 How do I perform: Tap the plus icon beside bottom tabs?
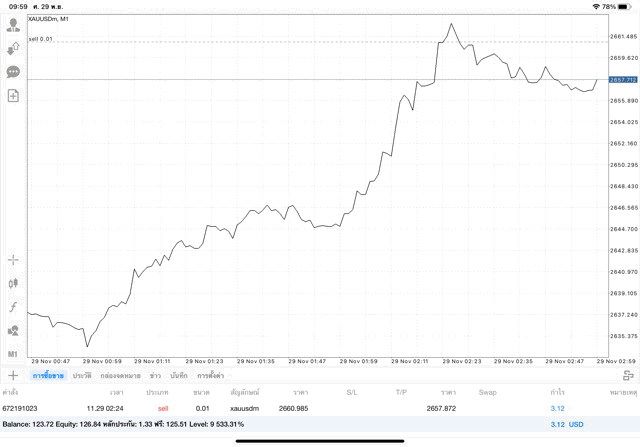(x=13, y=375)
